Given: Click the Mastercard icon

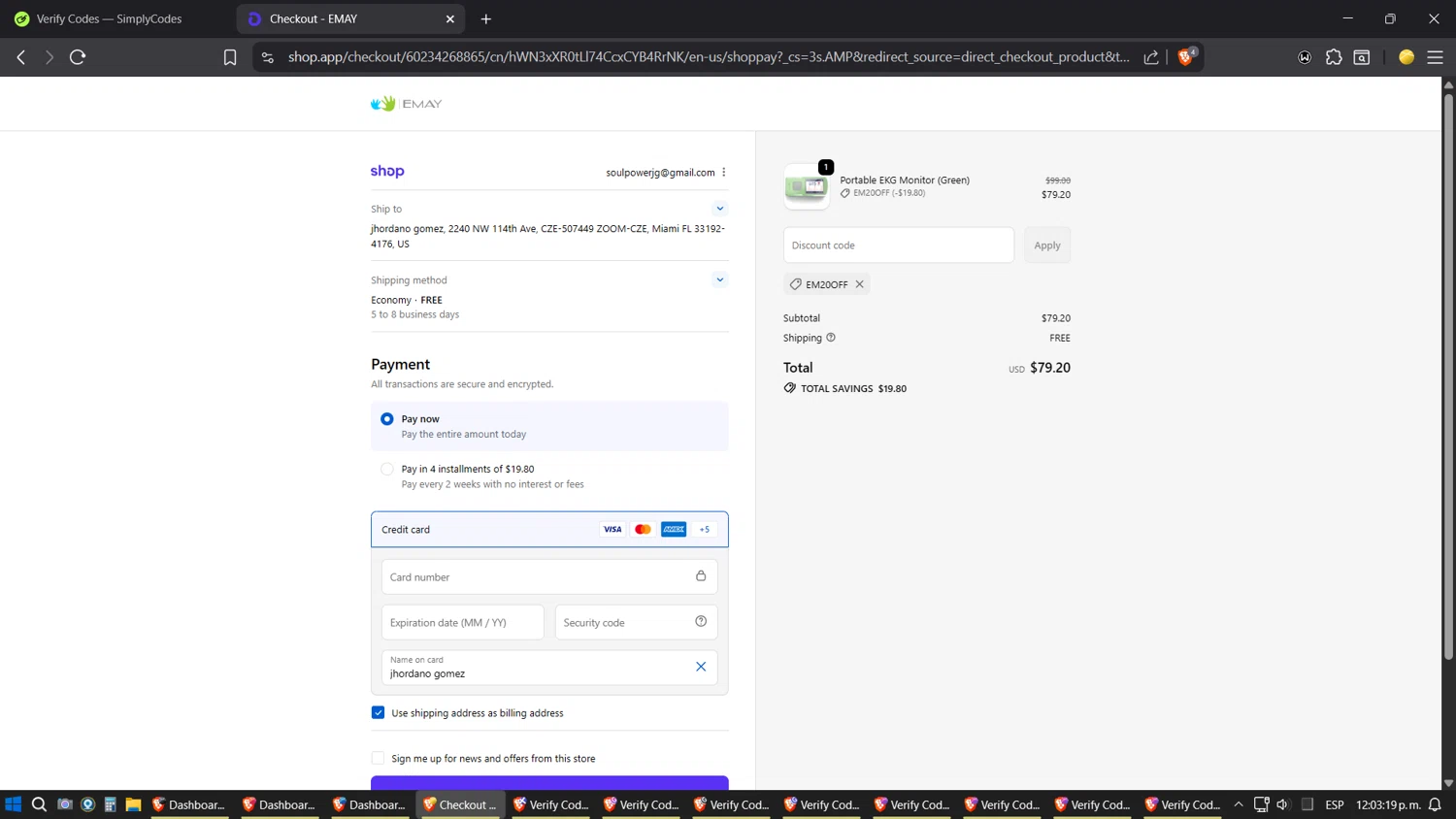Looking at the screenshot, I should tap(643, 530).
